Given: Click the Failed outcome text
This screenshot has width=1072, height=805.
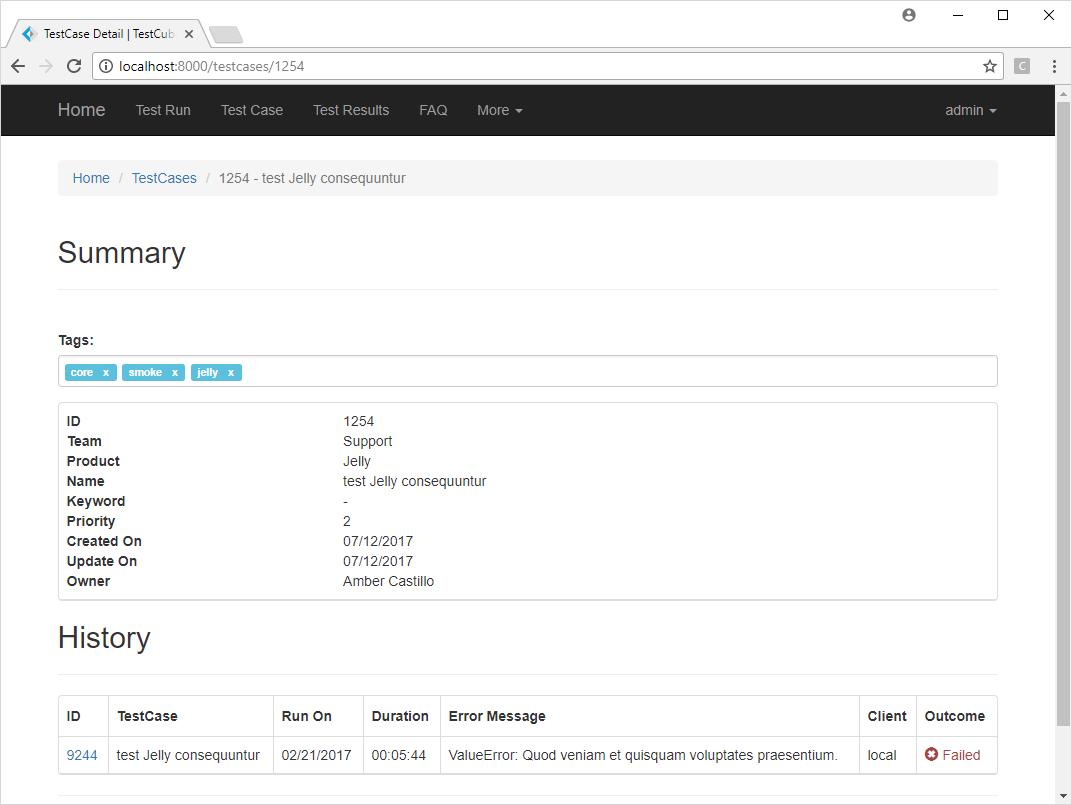Looking at the screenshot, I should [x=961, y=755].
